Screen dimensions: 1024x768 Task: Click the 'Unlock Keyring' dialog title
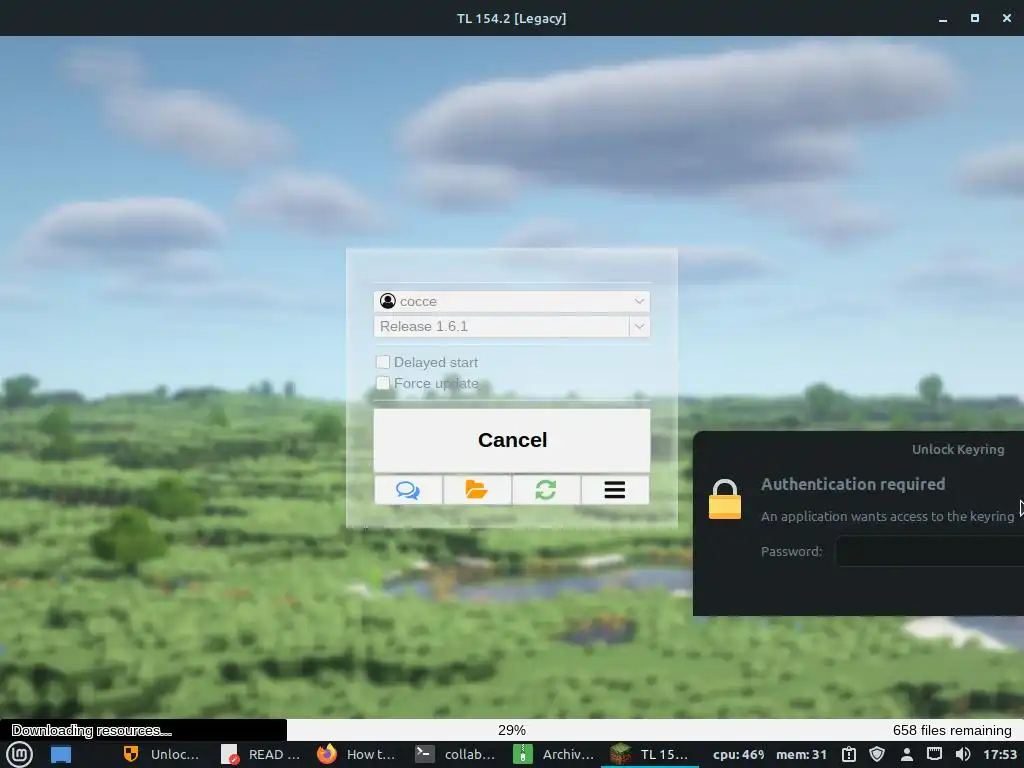(x=958, y=449)
